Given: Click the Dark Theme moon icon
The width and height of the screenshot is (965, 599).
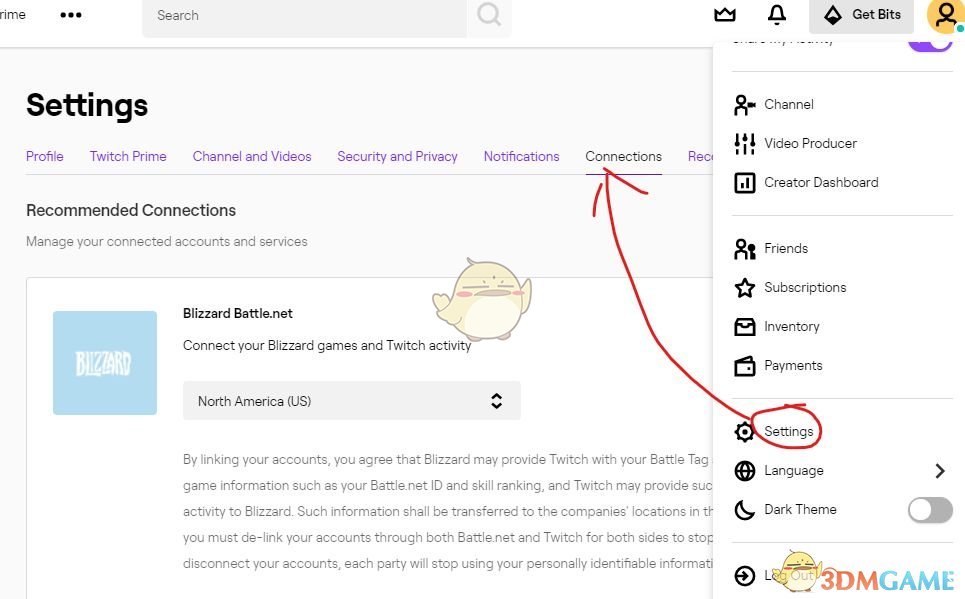Looking at the screenshot, I should coord(745,510).
